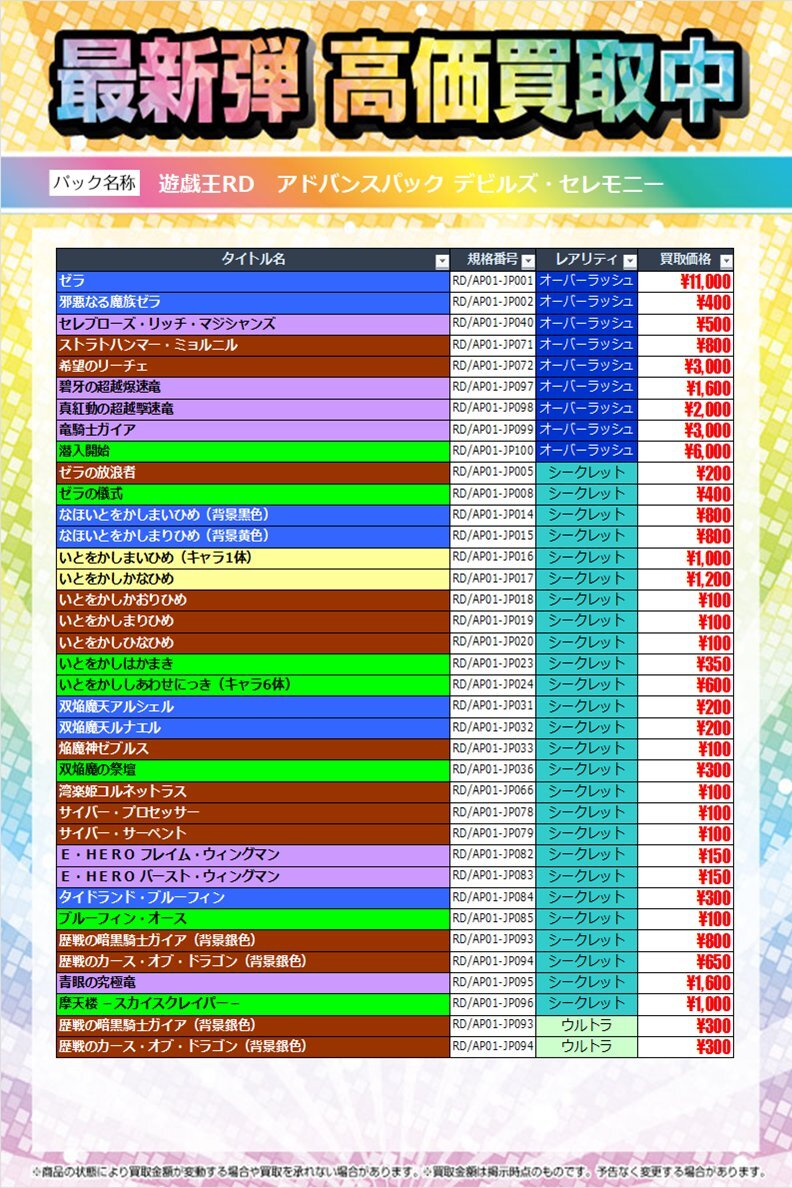Click the 双焔魔天ルナエル cell

tap(253, 727)
